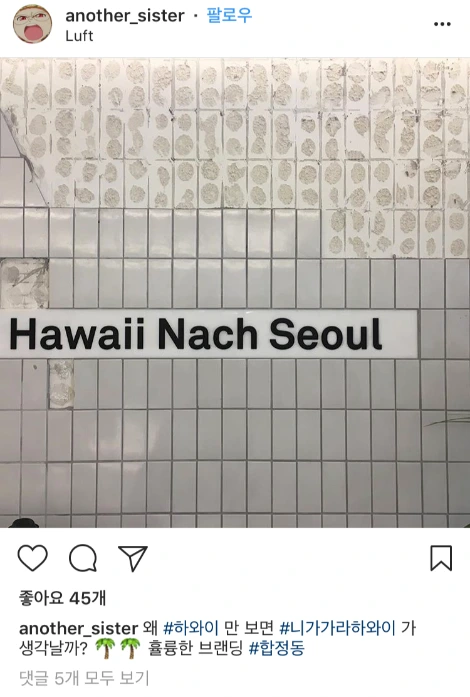Open comments with the speech bubble icon

coord(83,558)
